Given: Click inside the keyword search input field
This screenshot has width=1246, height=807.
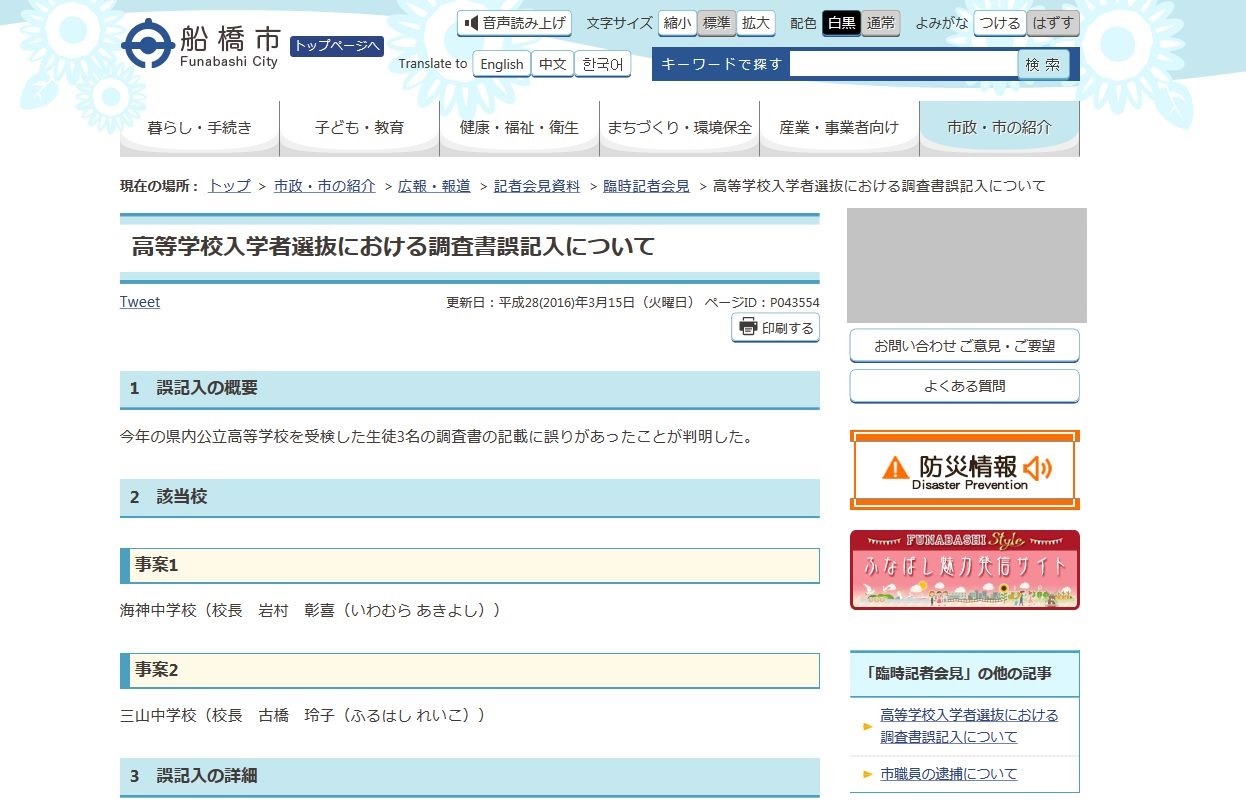Looking at the screenshot, I should [903, 63].
